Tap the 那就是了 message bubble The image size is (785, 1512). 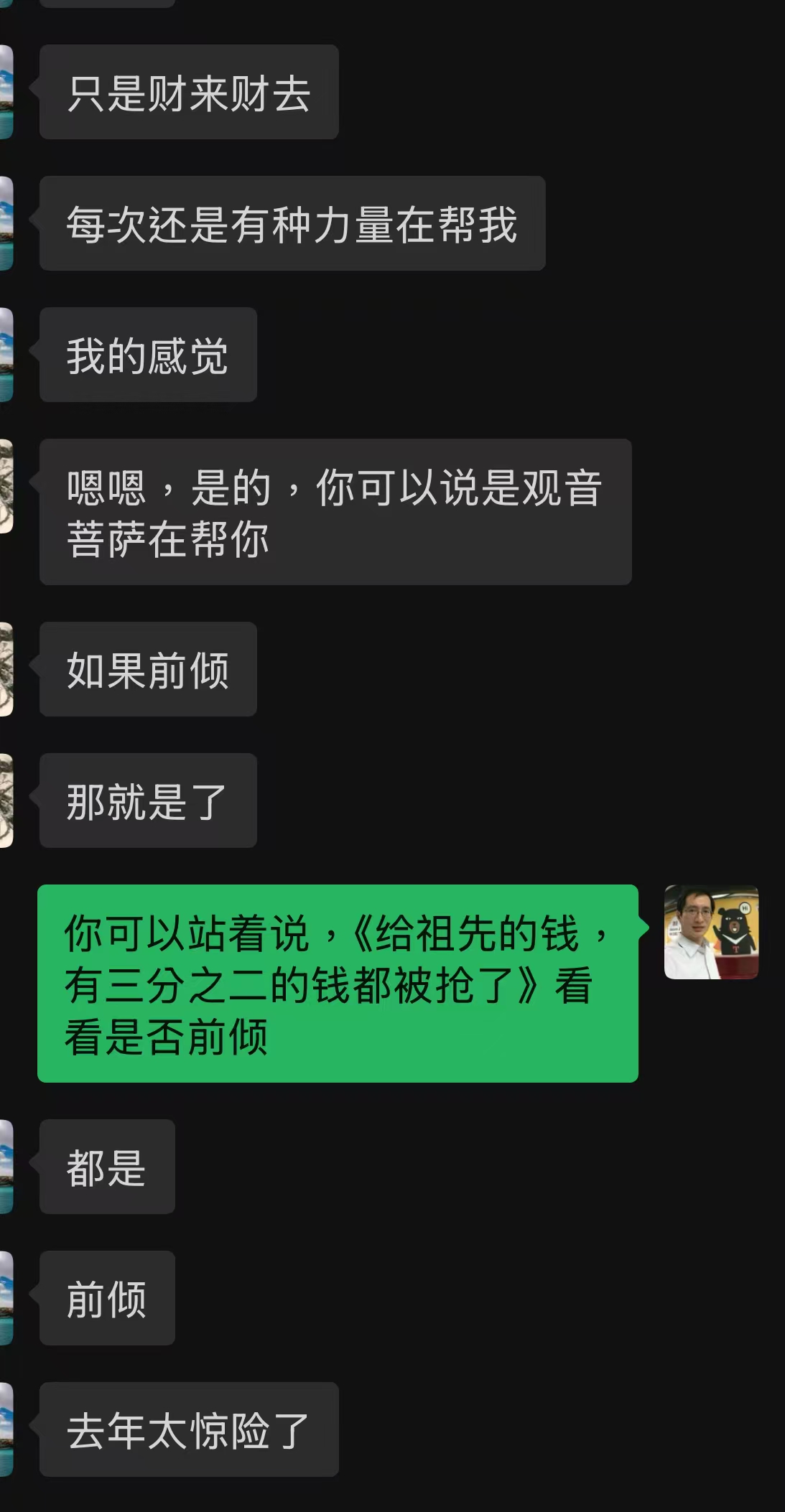point(148,801)
